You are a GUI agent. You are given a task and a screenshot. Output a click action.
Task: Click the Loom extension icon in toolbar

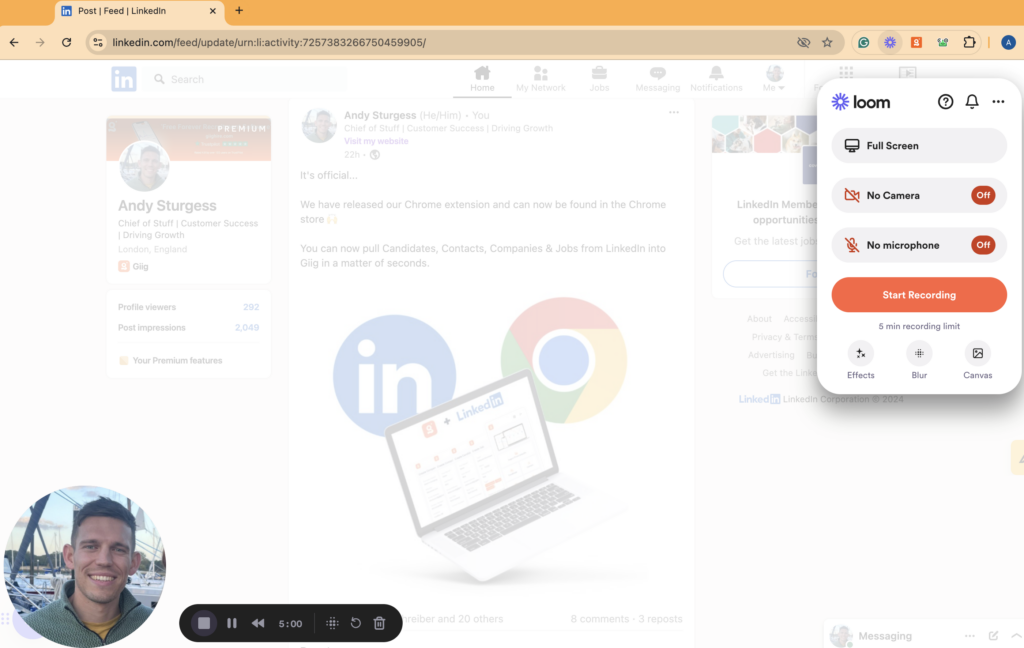(890, 42)
